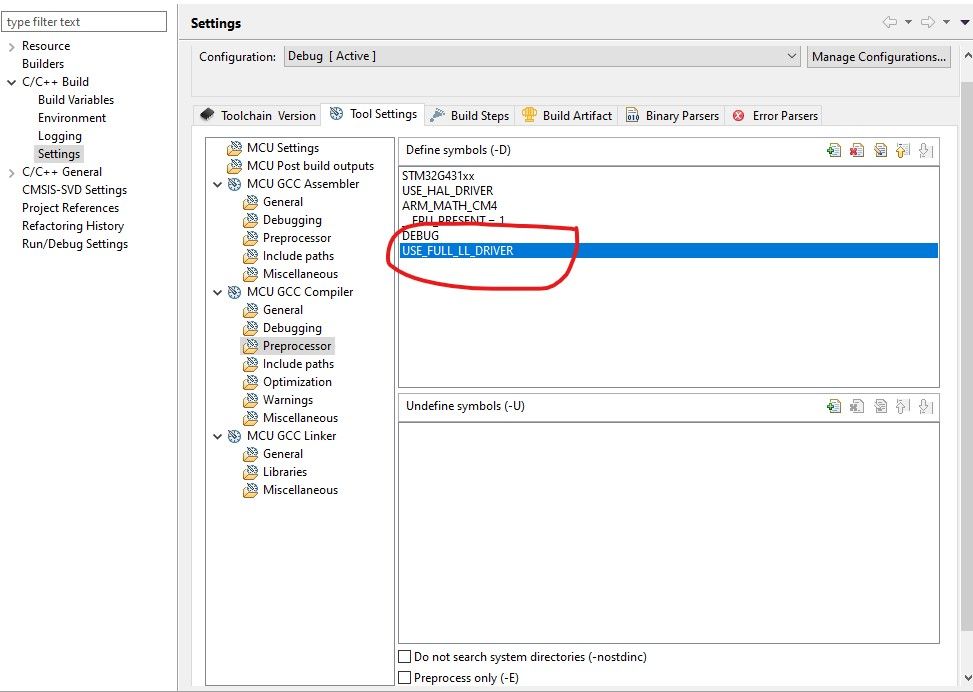Add a new undefine symbol (-U)
This screenshot has width=973, height=692.
pos(834,407)
